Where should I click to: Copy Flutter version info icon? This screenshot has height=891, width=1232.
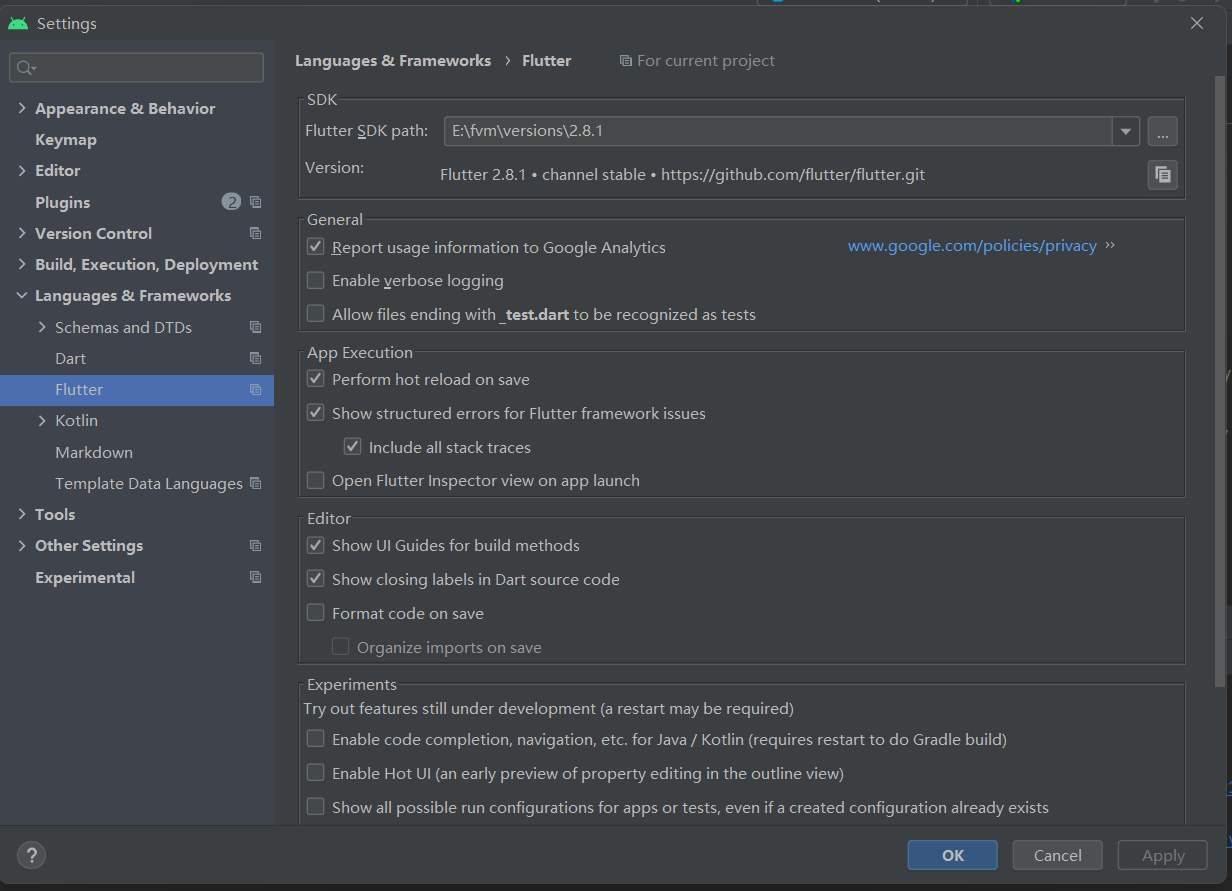tap(1162, 175)
